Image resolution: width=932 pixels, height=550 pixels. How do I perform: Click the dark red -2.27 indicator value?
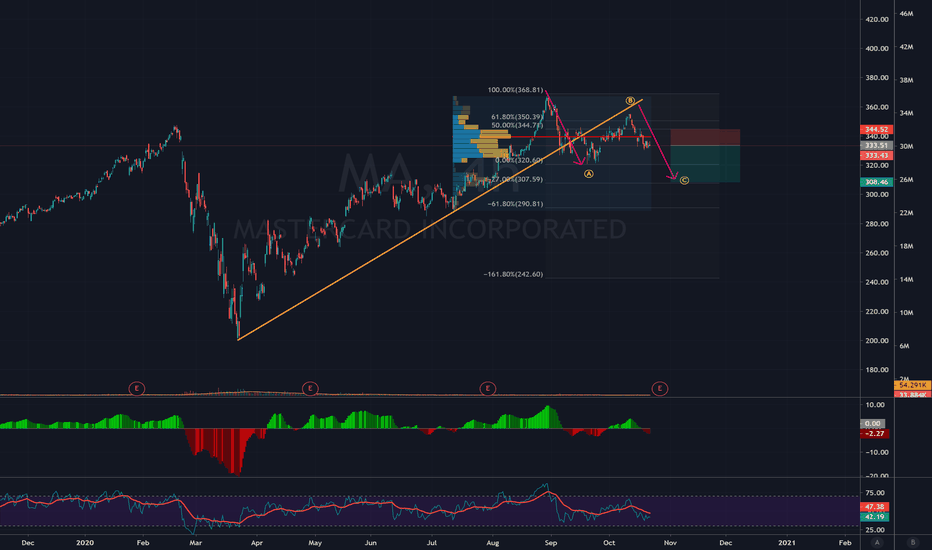875,433
